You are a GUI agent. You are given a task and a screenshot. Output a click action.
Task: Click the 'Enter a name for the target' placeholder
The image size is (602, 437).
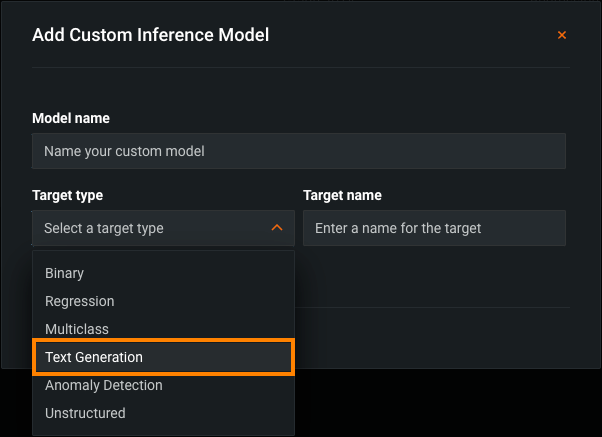(398, 228)
